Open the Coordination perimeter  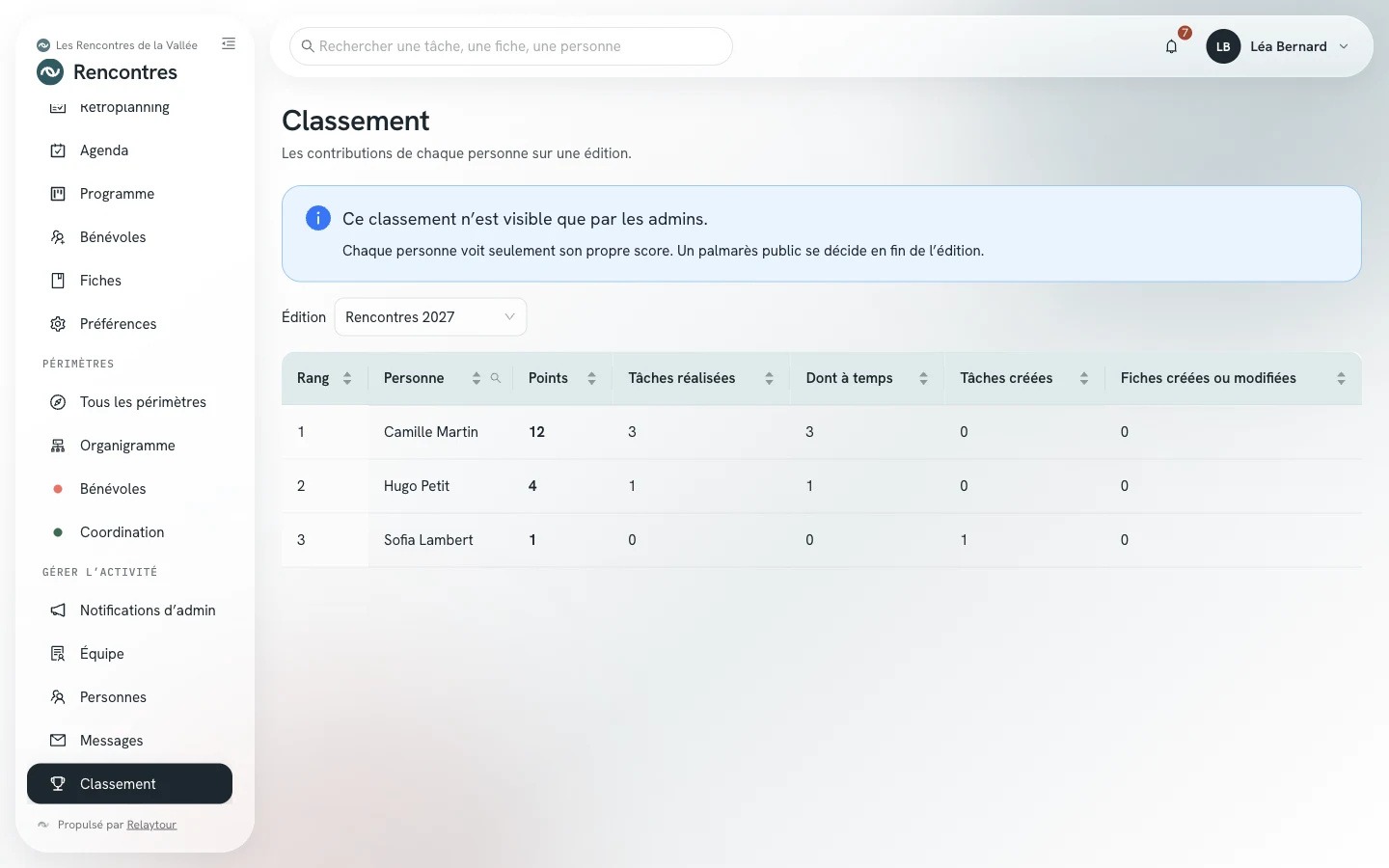[130, 532]
